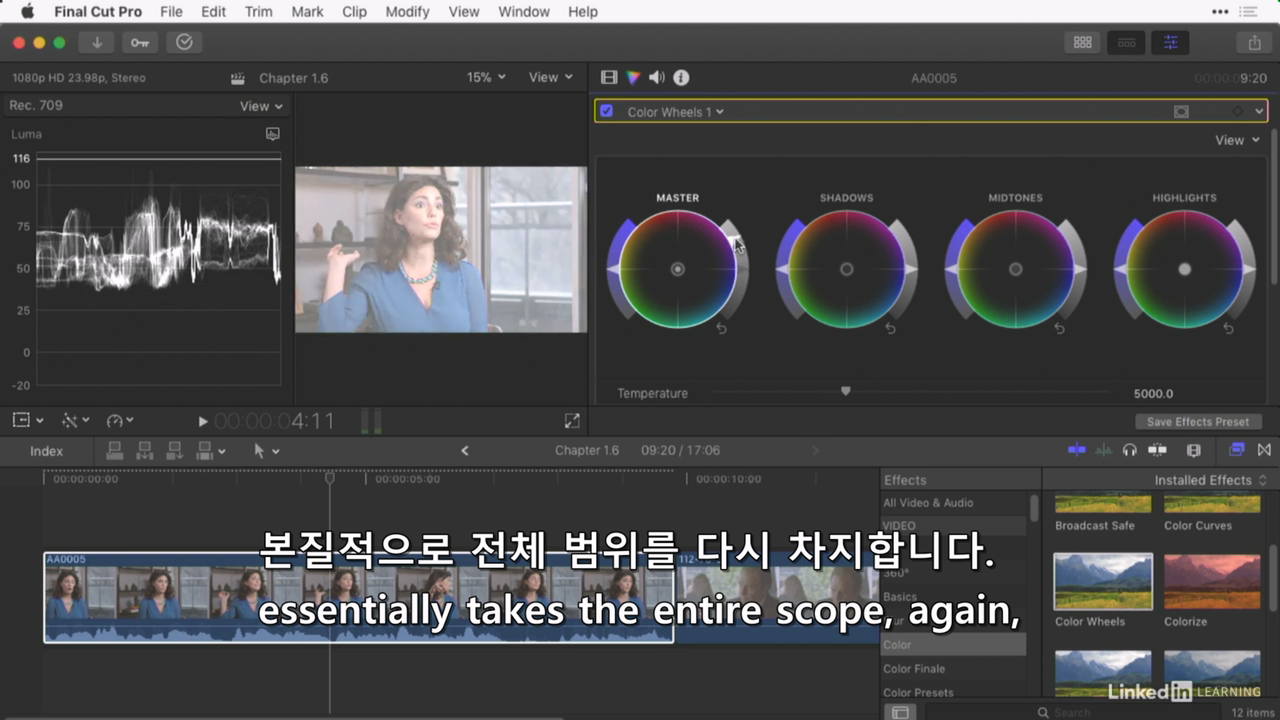The image size is (1280, 720).
Task: Select the Colorize effect thumbnail
Action: (x=1211, y=582)
